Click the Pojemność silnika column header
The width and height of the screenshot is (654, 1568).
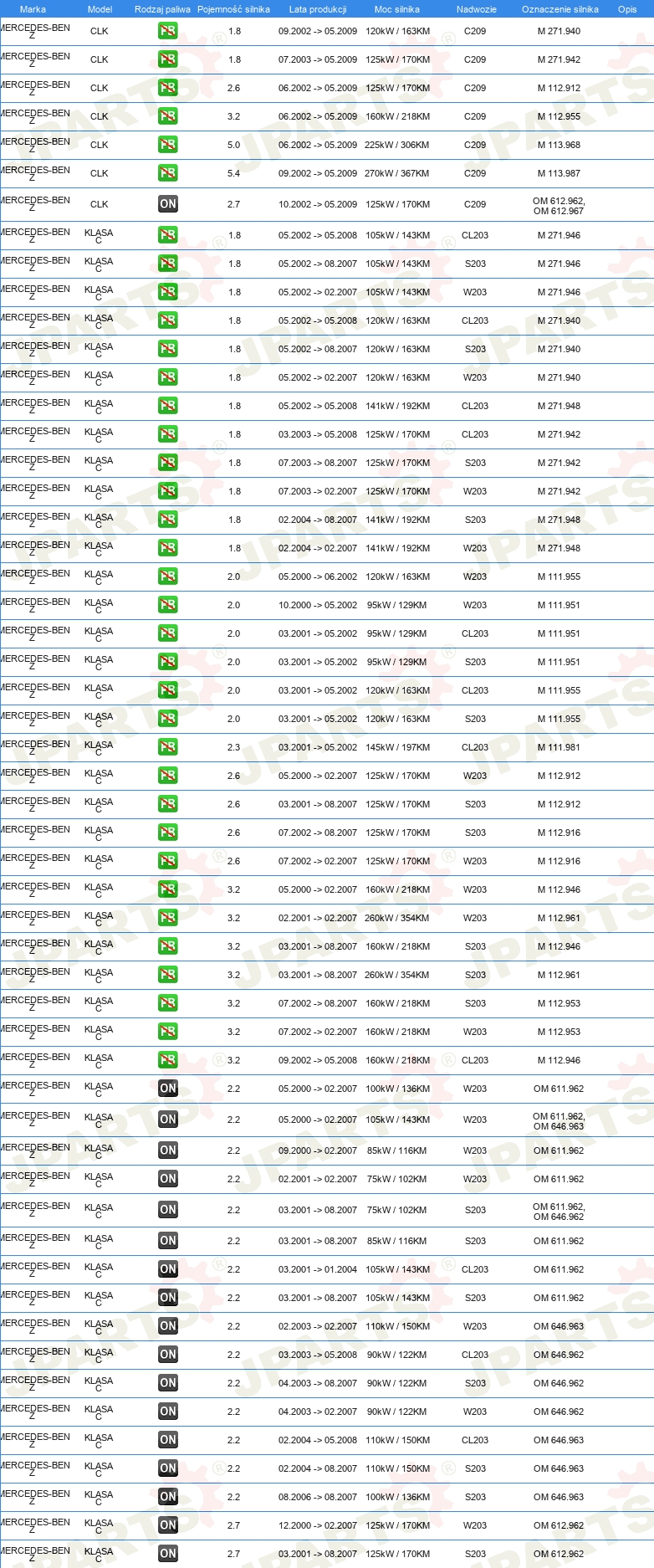point(233,9)
